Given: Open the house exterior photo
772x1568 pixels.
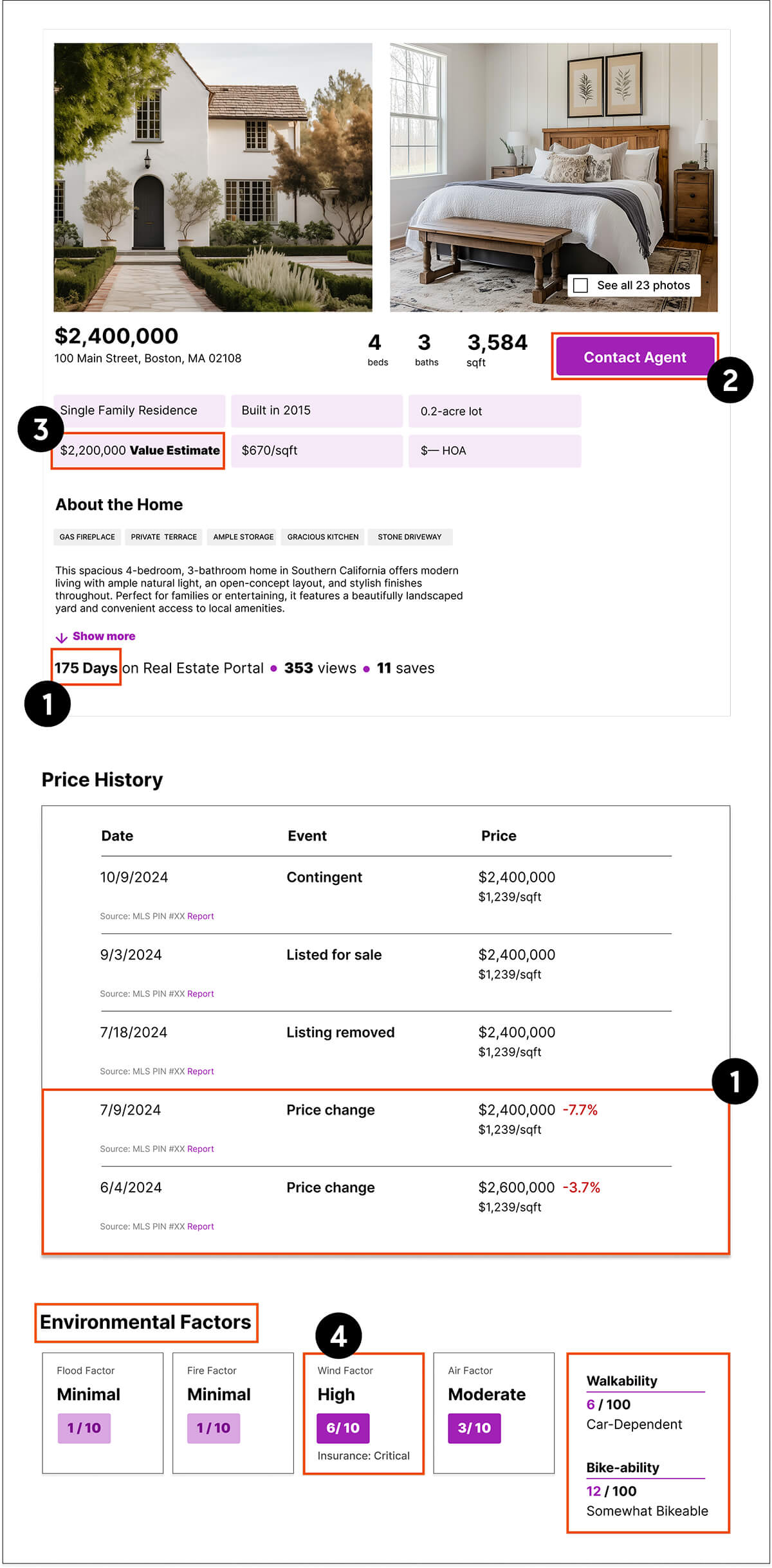Looking at the screenshot, I should (213, 177).
